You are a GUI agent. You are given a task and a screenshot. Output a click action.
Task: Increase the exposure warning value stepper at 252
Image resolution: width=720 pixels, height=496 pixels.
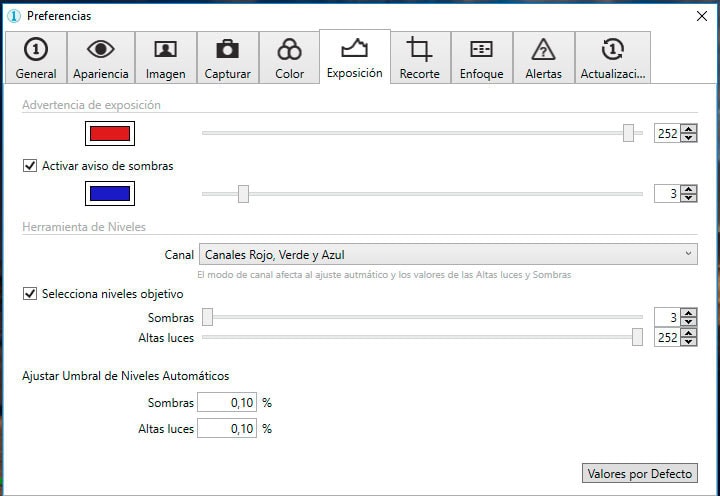[x=688, y=129]
